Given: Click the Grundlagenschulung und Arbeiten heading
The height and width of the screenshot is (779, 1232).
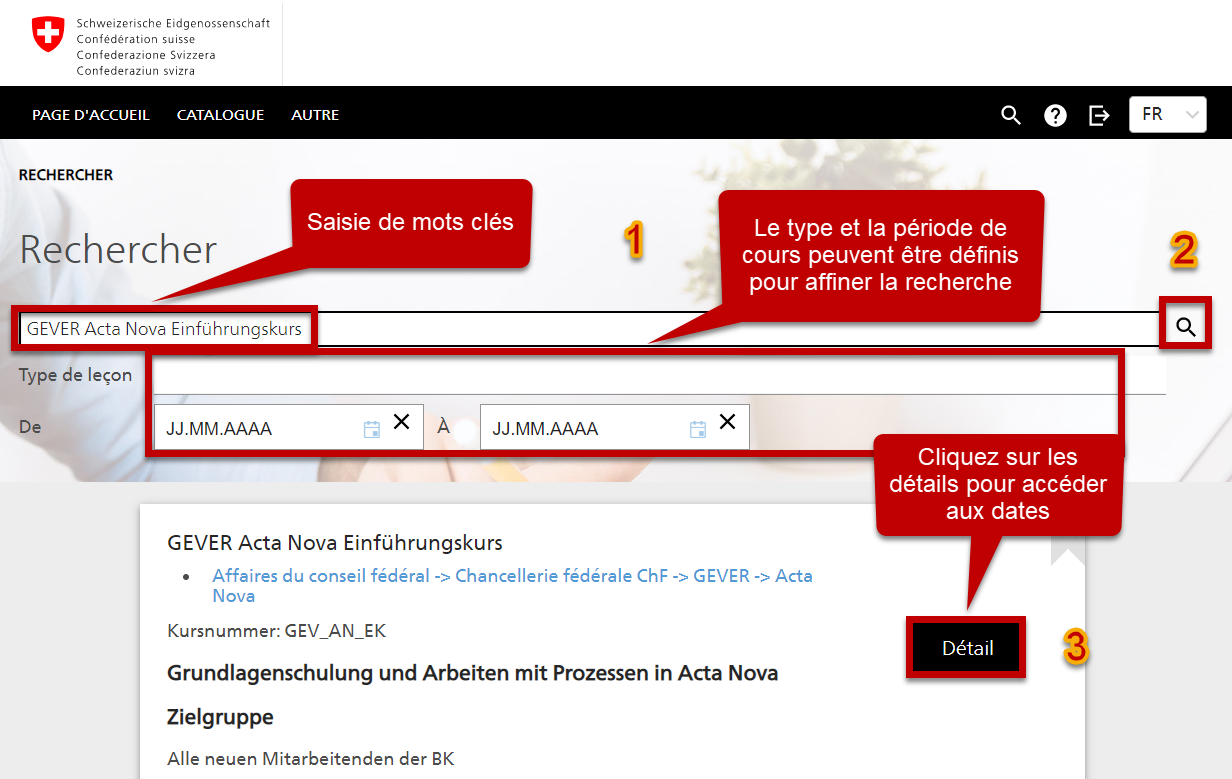Looking at the screenshot, I should click(x=472, y=673).
